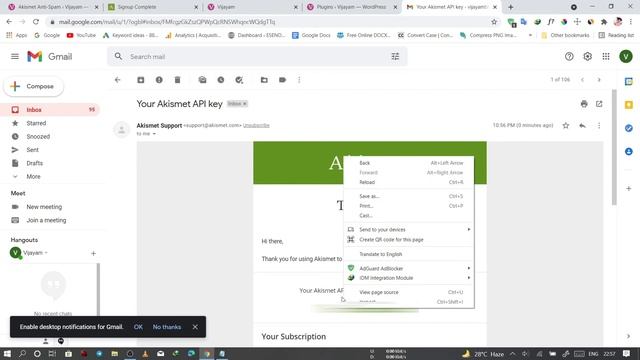Viewport: 640px width, 360px height.
Task: Expand other bookmarks overflow chevron
Action: (530, 36)
